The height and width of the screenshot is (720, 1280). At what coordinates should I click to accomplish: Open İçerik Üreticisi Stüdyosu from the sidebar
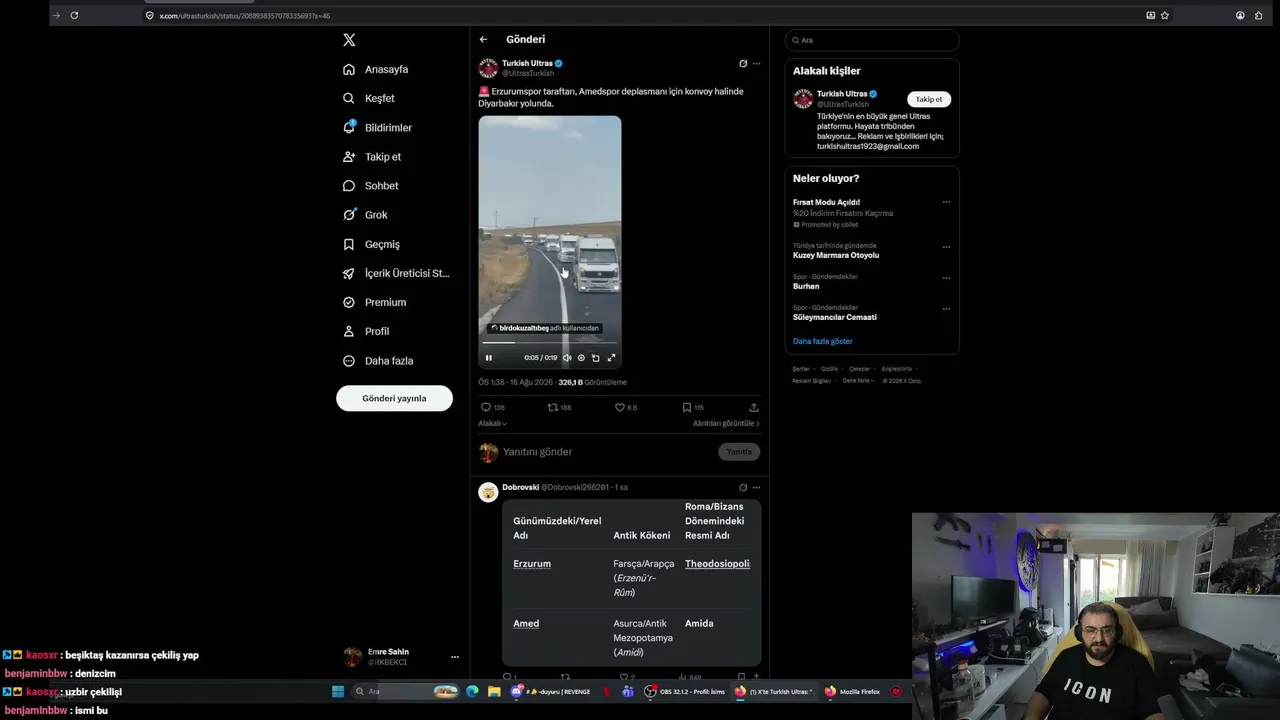point(396,273)
